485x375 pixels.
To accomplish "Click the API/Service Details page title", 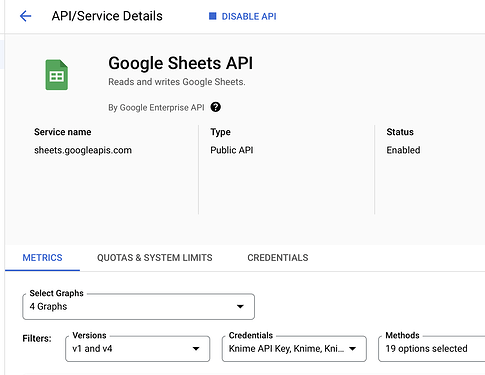I will (x=107, y=16).
